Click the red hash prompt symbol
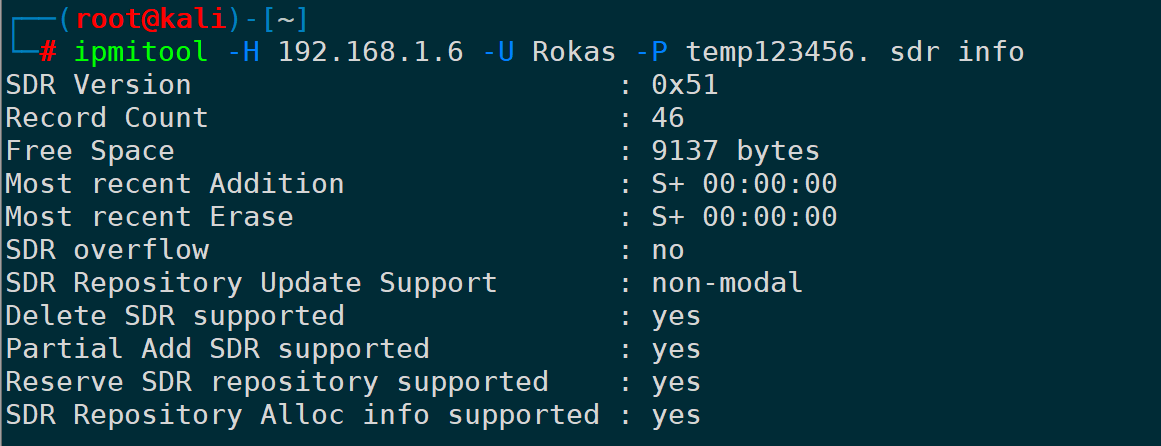 point(48,52)
